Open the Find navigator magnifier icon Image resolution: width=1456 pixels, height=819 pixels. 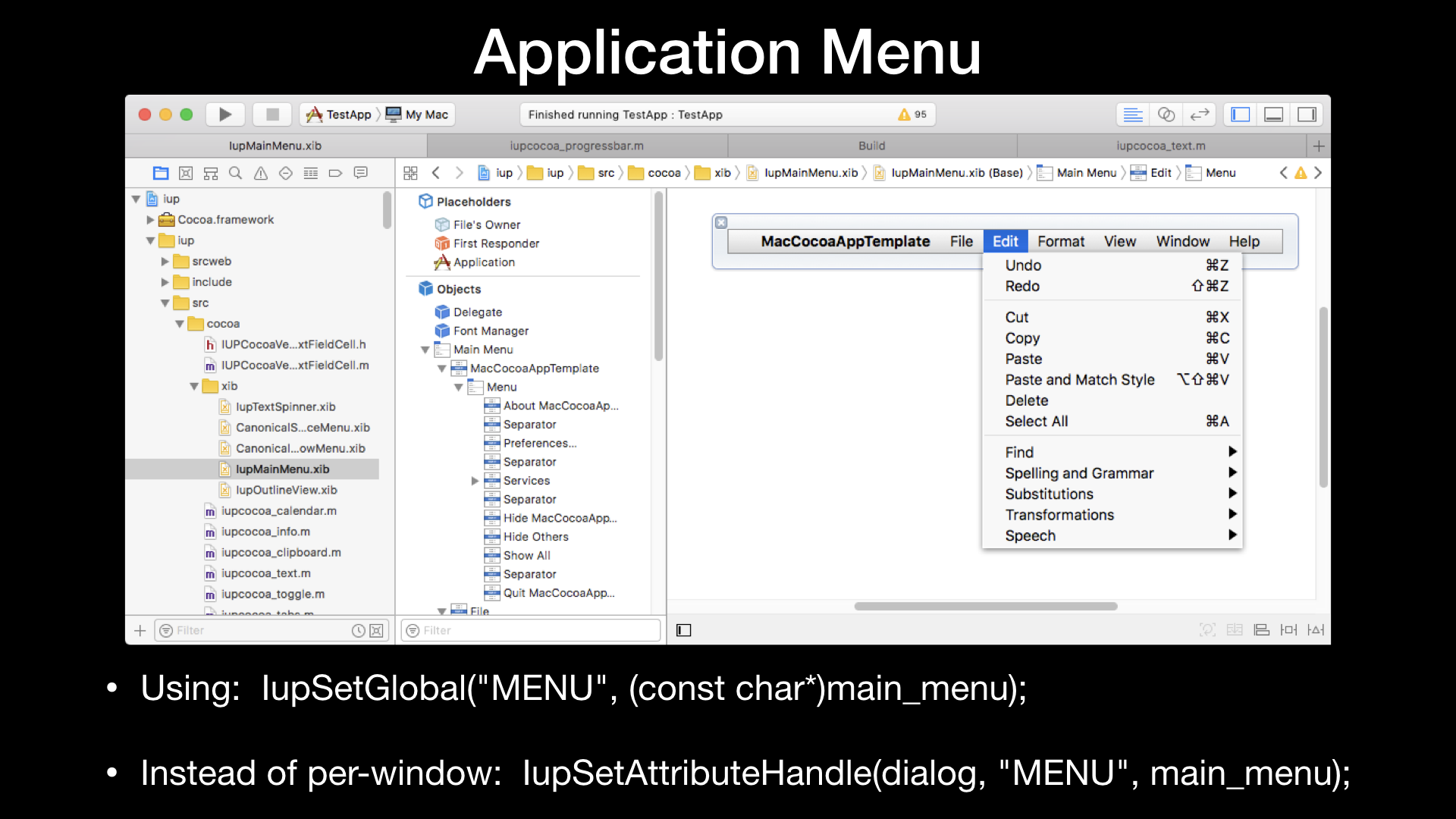point(236,173)
